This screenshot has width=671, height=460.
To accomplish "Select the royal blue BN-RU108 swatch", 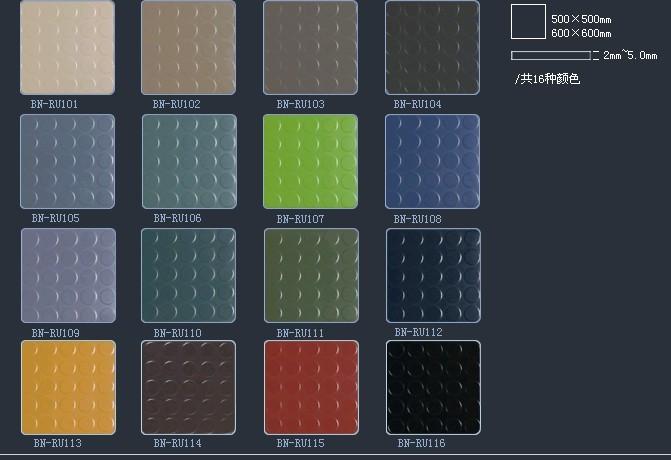I will (432, 161).
